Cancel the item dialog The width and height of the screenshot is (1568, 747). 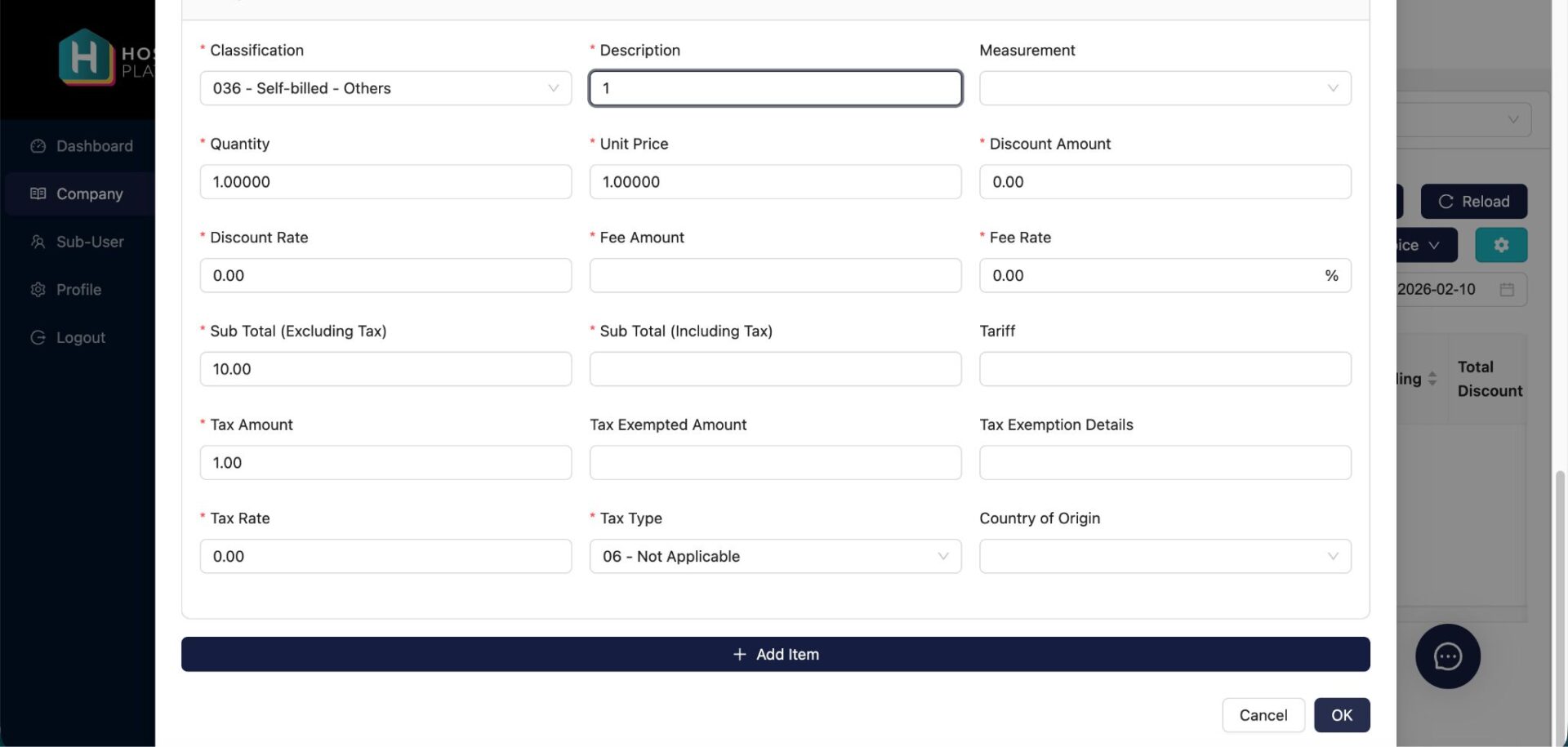(x=1263, y=715)
